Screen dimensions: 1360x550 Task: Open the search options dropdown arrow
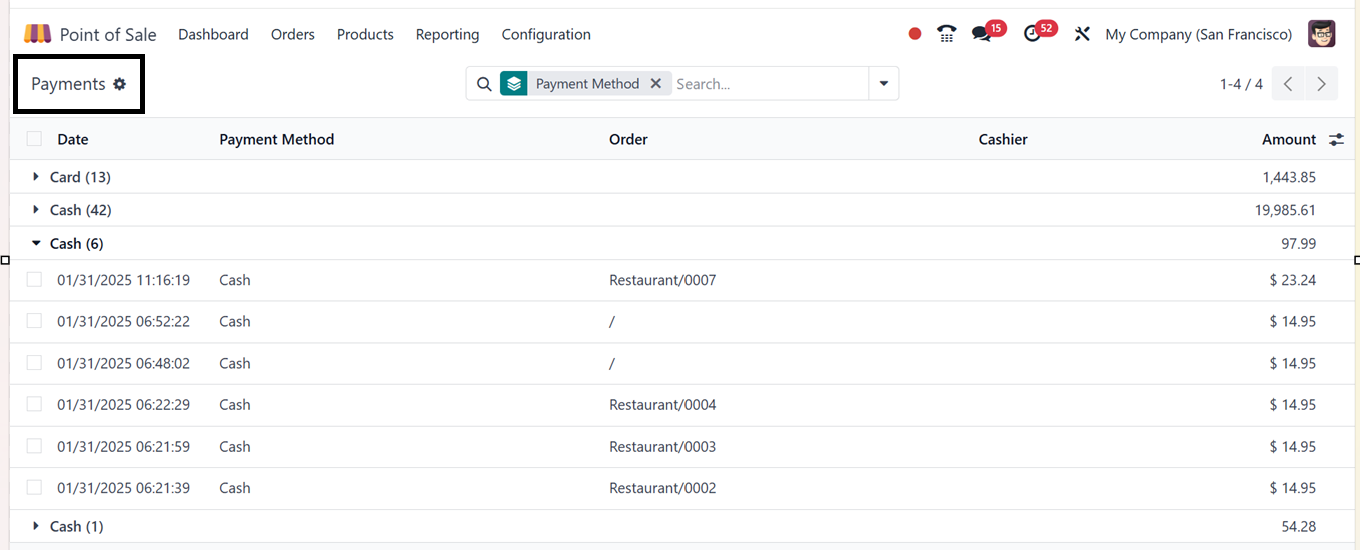click(883, 84)
